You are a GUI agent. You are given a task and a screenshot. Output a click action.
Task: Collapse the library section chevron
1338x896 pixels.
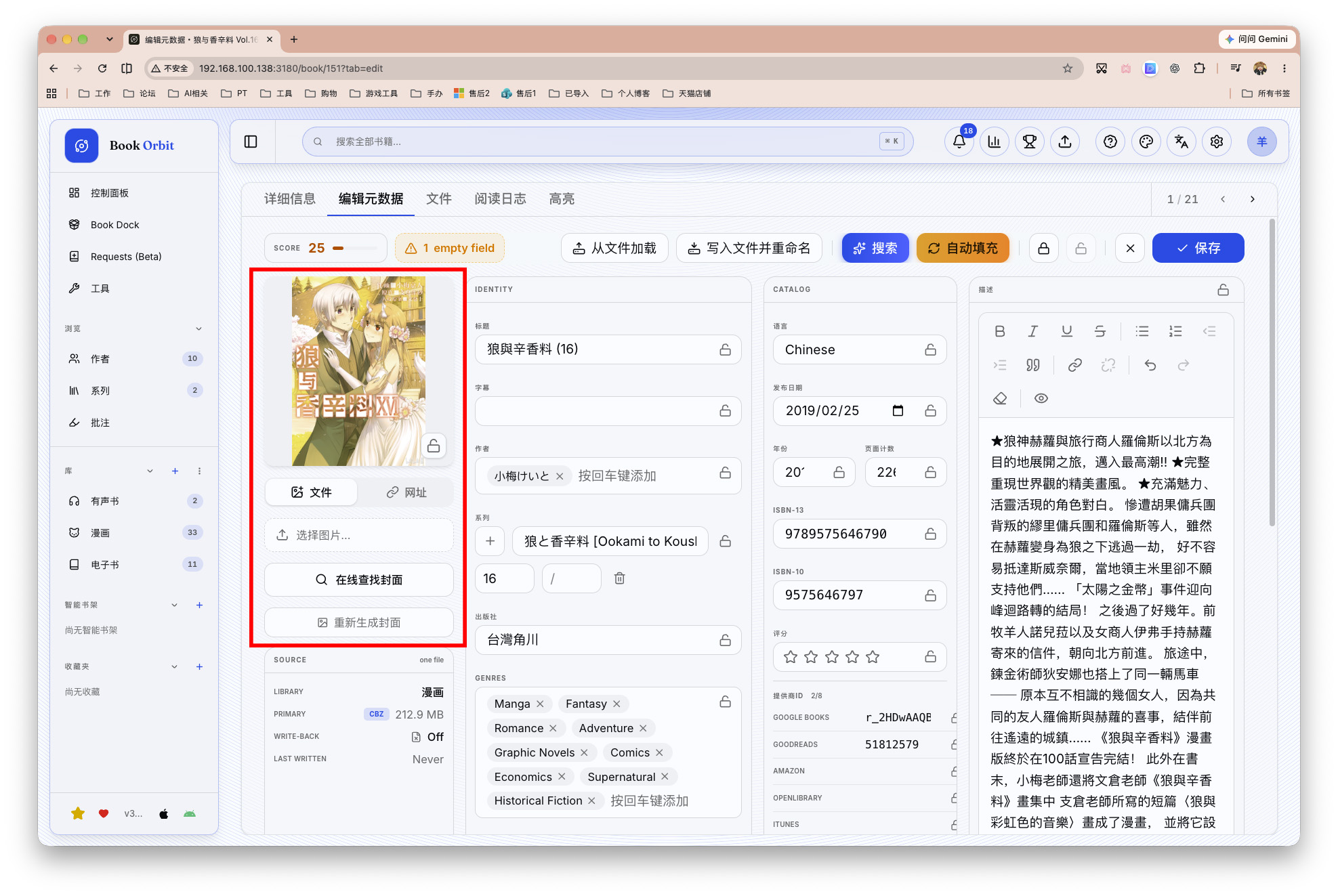pos(150,471)
